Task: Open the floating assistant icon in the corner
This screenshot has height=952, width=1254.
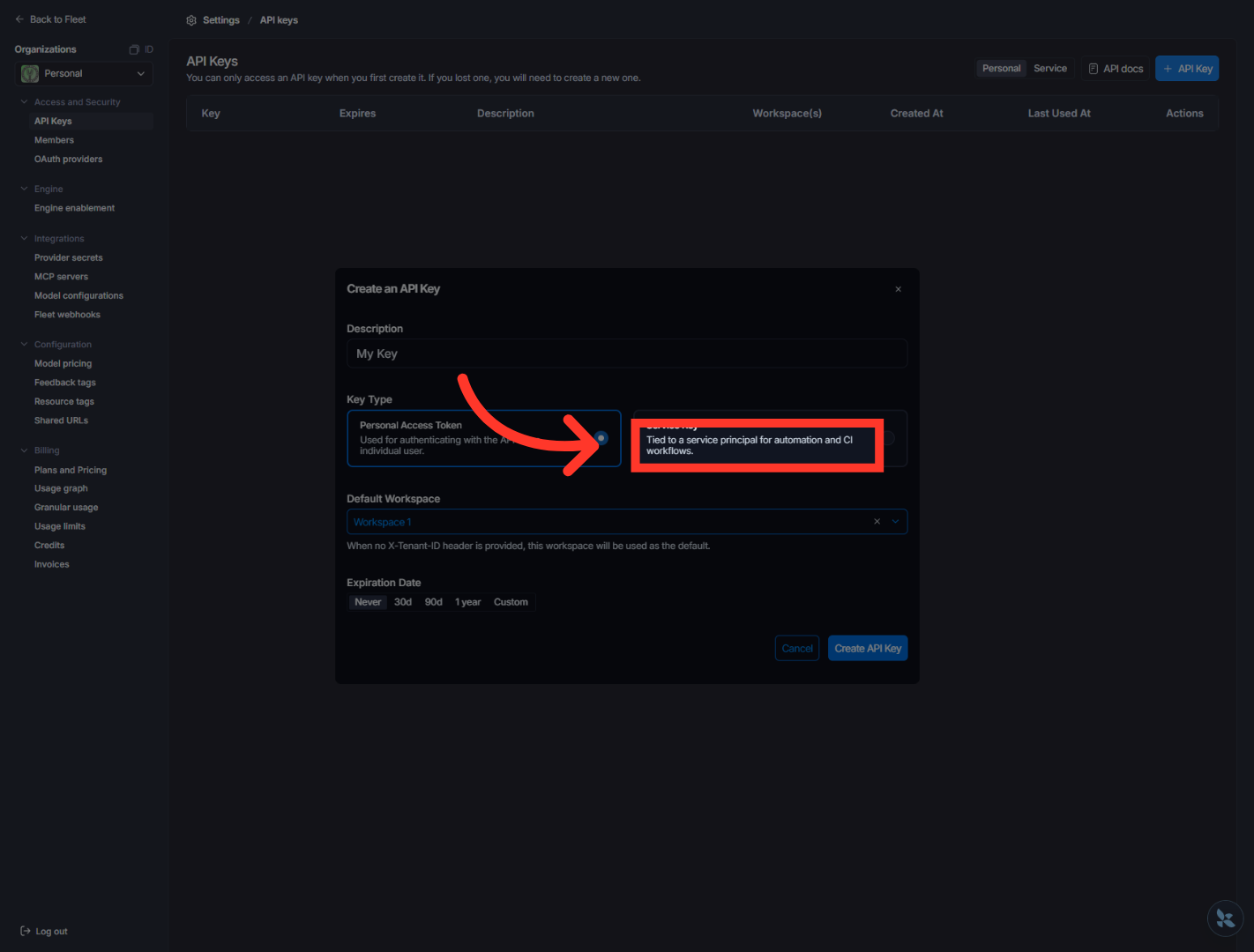Action: 1225,919
